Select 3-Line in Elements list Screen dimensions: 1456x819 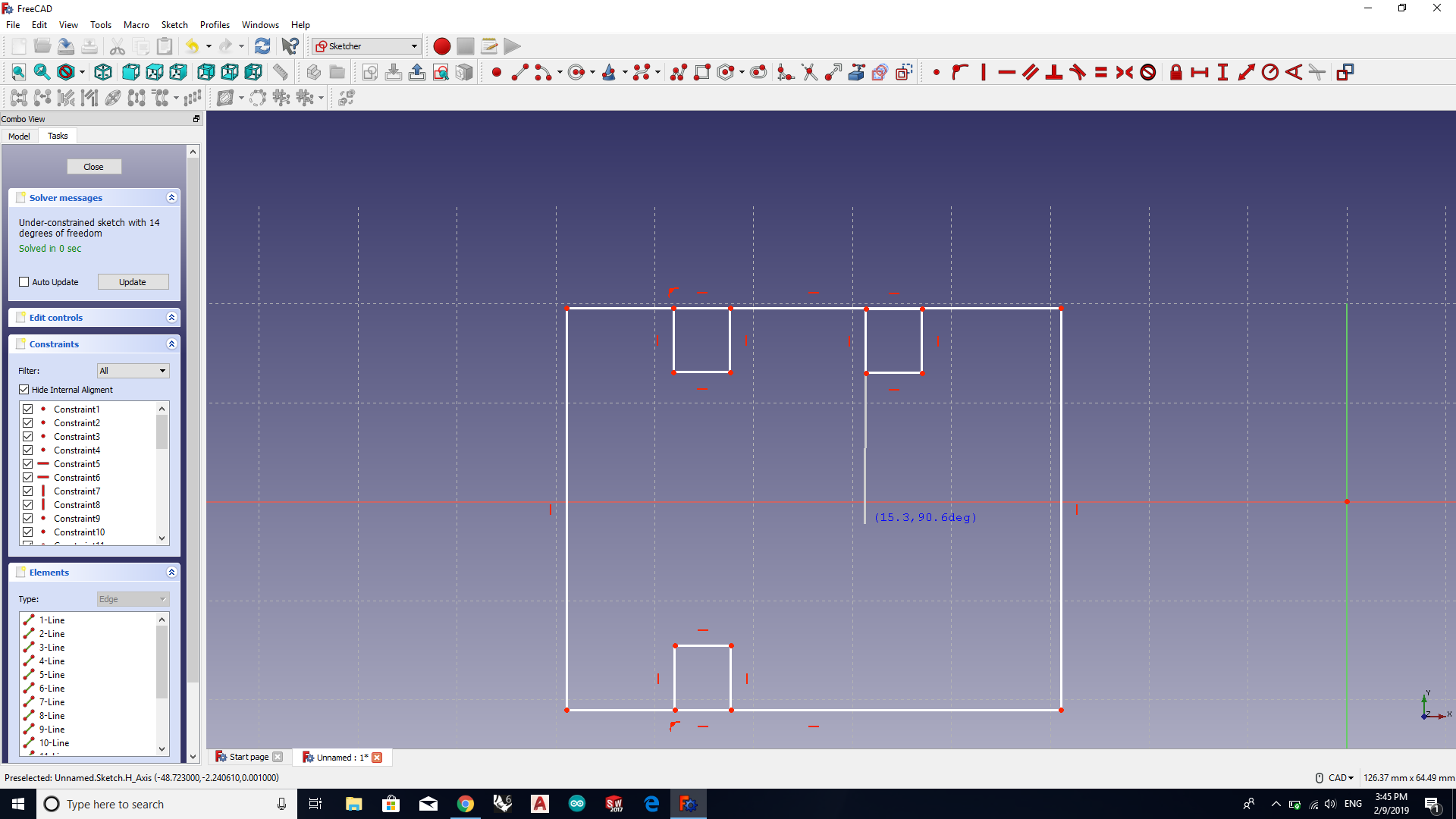tap(52, 648)
